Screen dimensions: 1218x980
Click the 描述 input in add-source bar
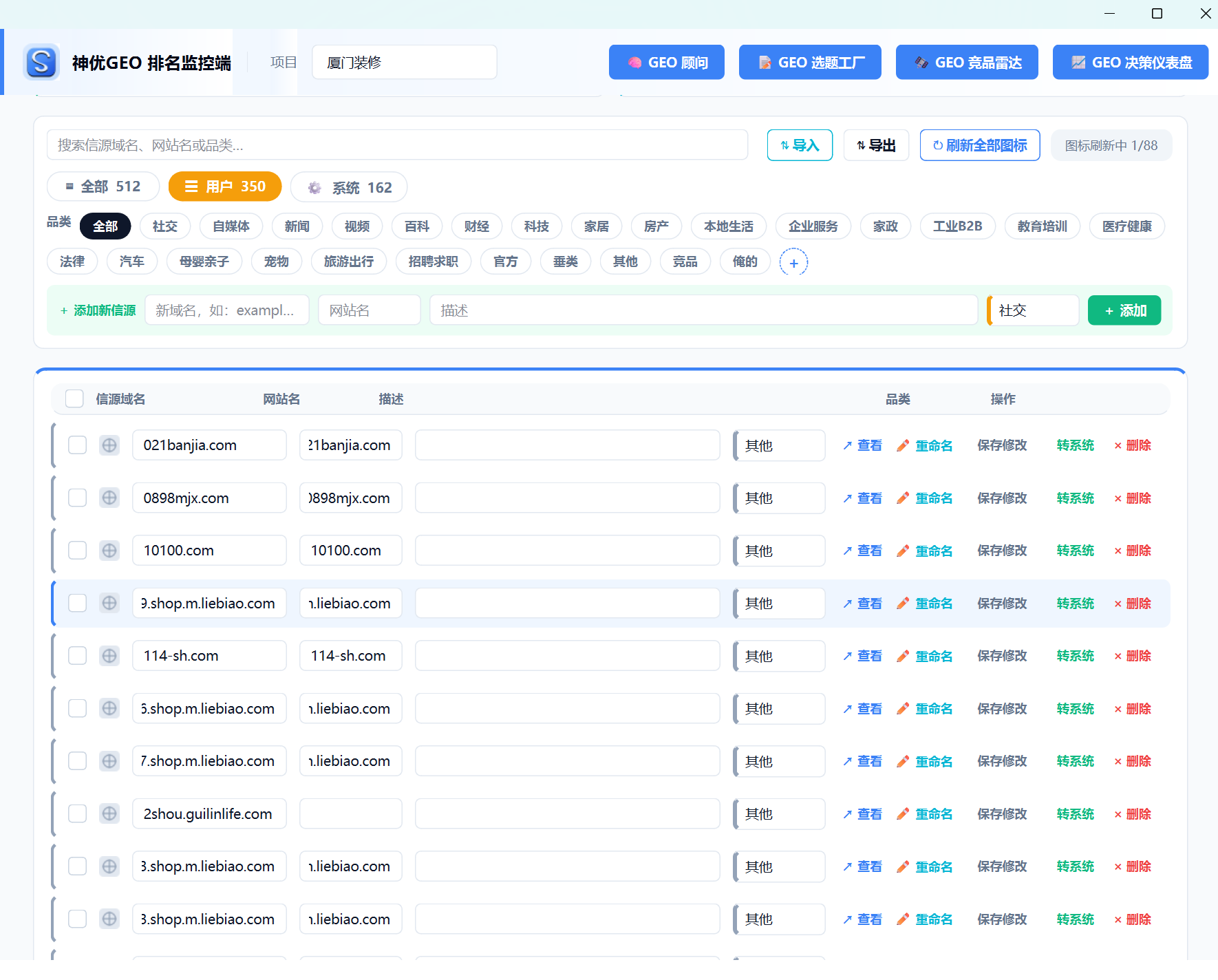704,310
